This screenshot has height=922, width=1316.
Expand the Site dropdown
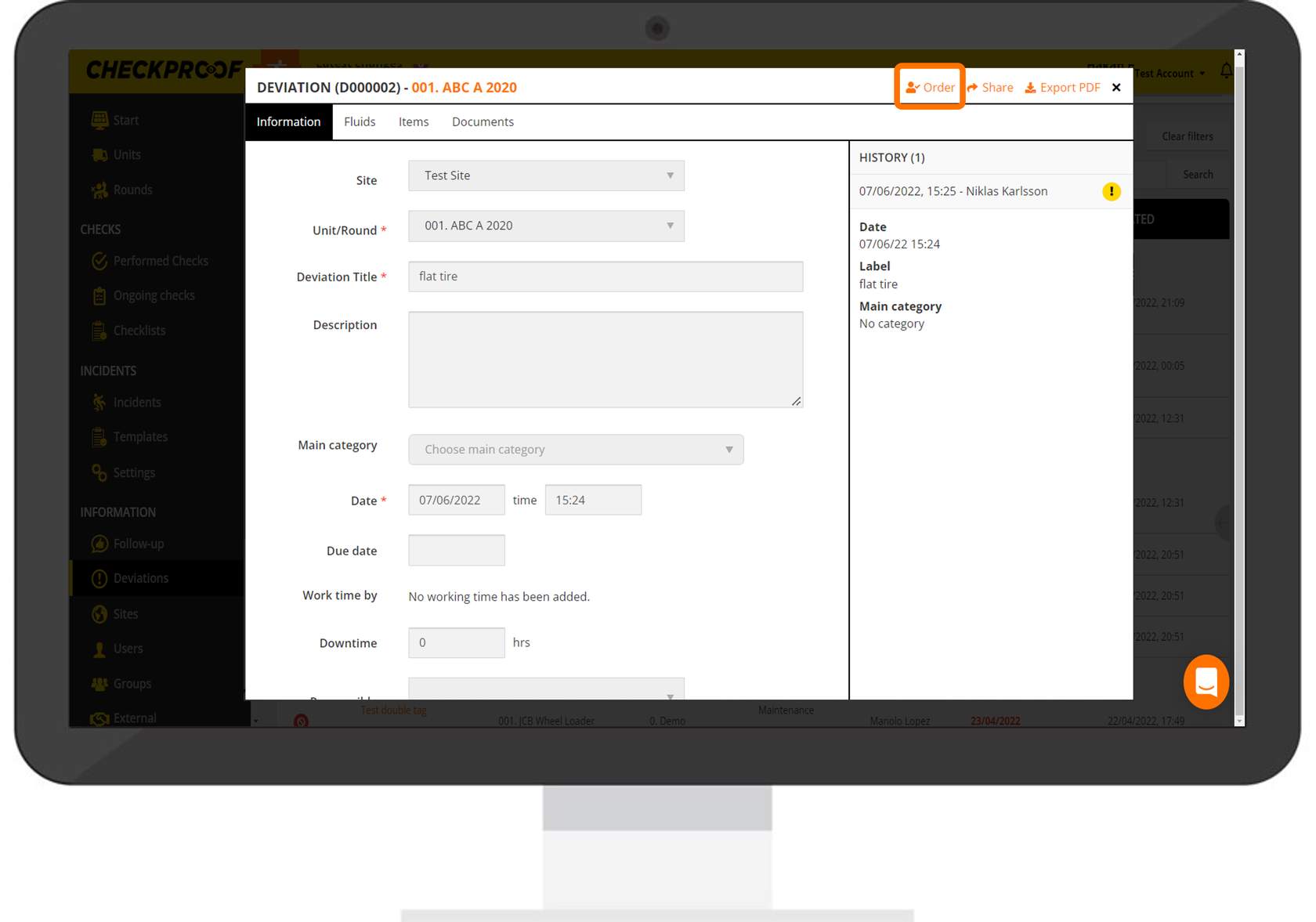(x=546, y=175)
